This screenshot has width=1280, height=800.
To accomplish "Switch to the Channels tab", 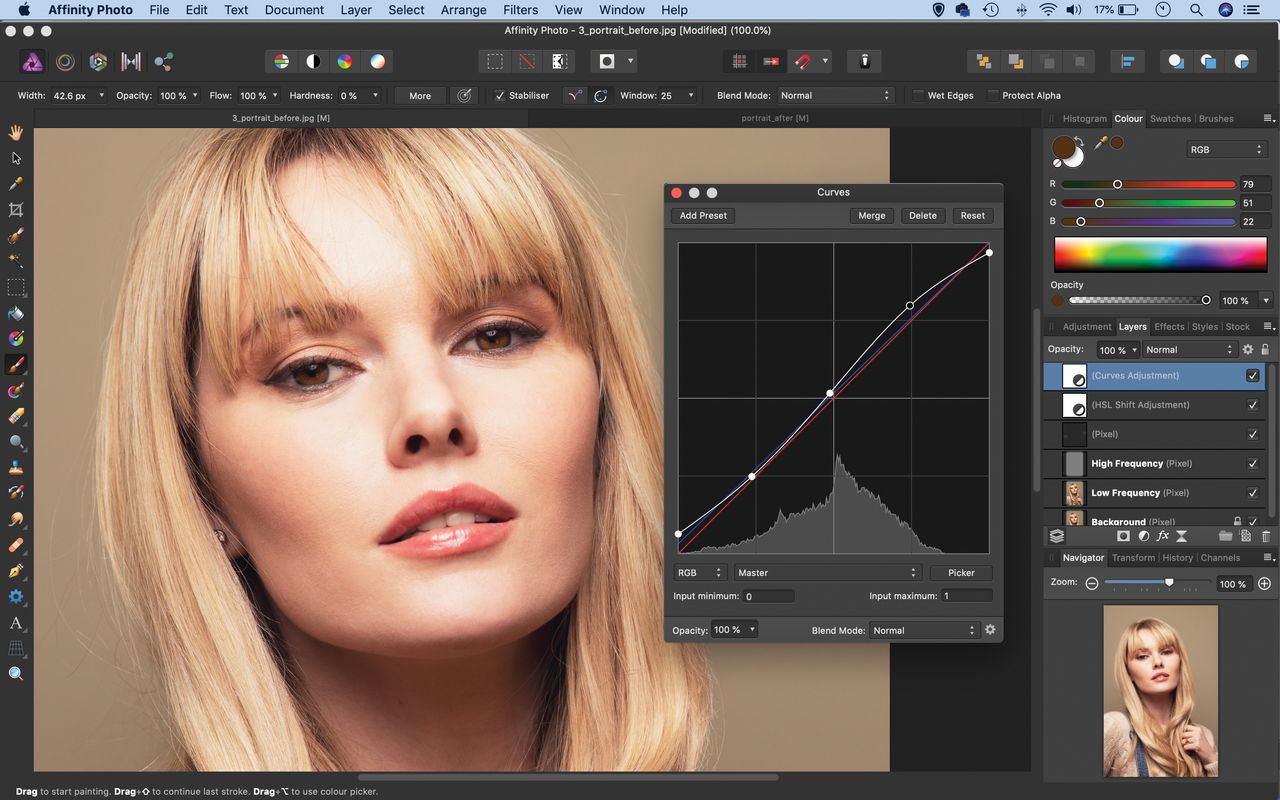I will tap(1220, 558).
